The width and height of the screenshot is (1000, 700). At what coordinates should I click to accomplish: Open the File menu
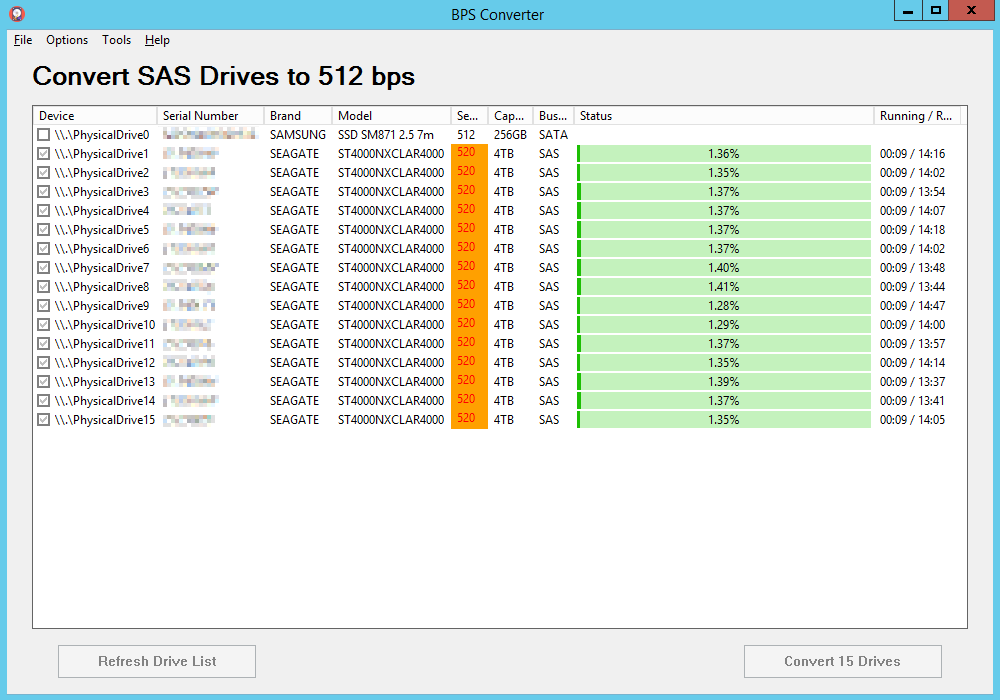coord(22,40)
